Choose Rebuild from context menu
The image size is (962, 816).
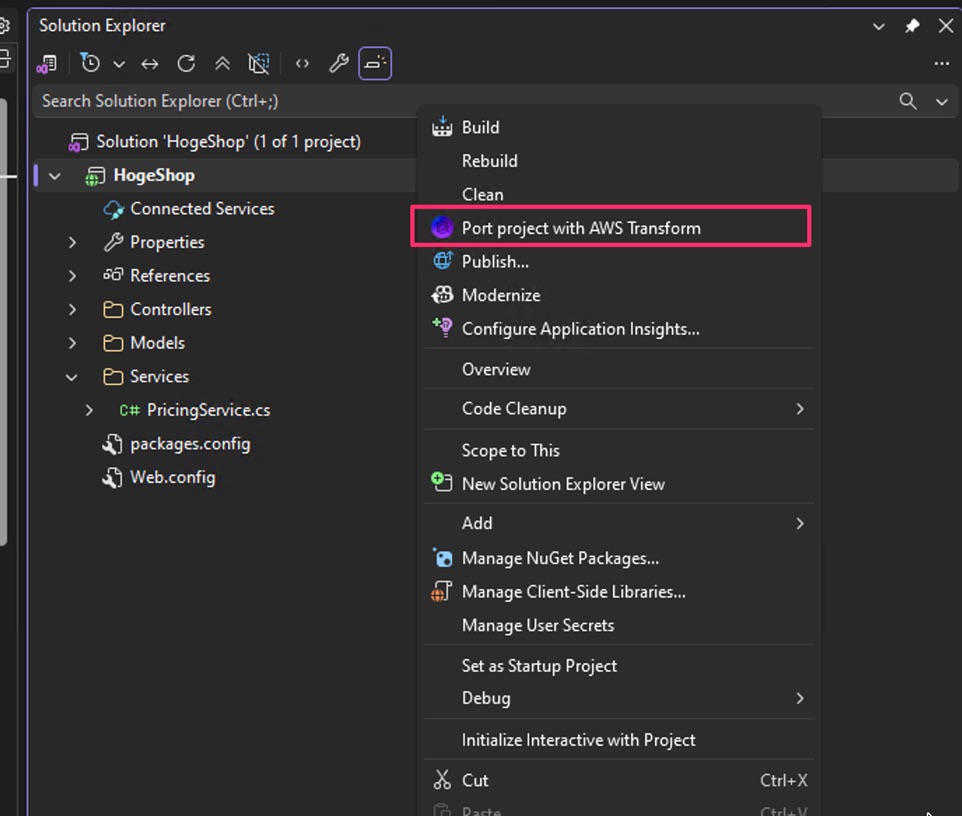tap(618, 161)
